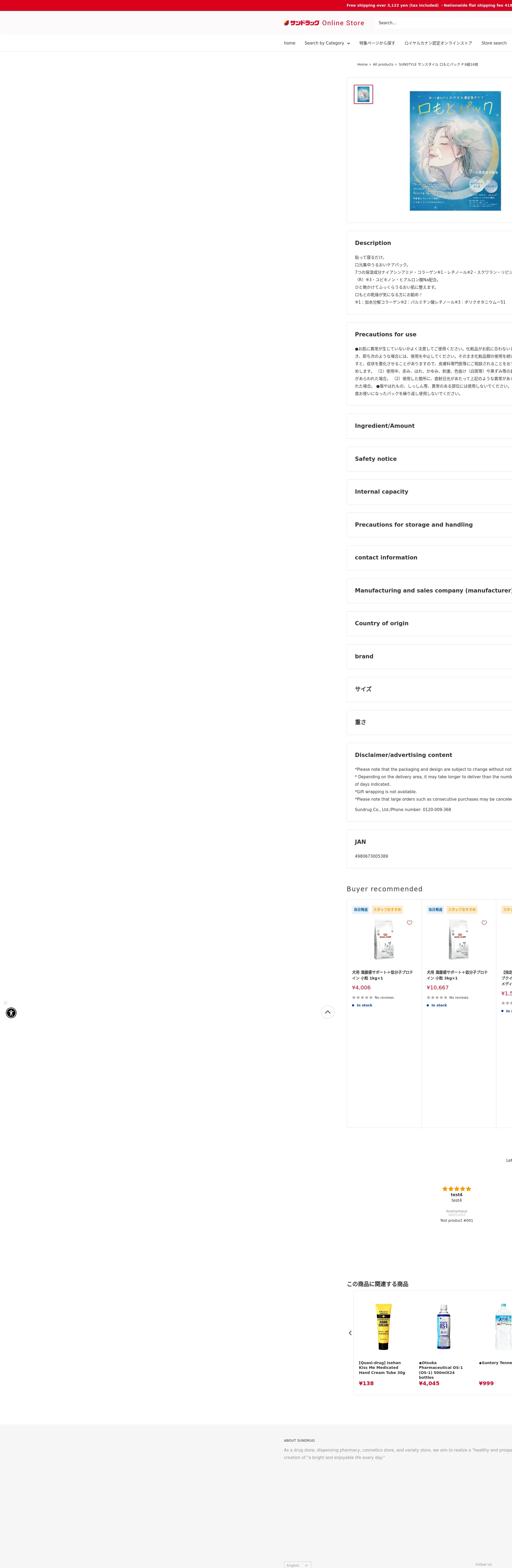The image size is (512, 1568).
Task: Open the accessibility widget icon
Action: (11, 1013)
